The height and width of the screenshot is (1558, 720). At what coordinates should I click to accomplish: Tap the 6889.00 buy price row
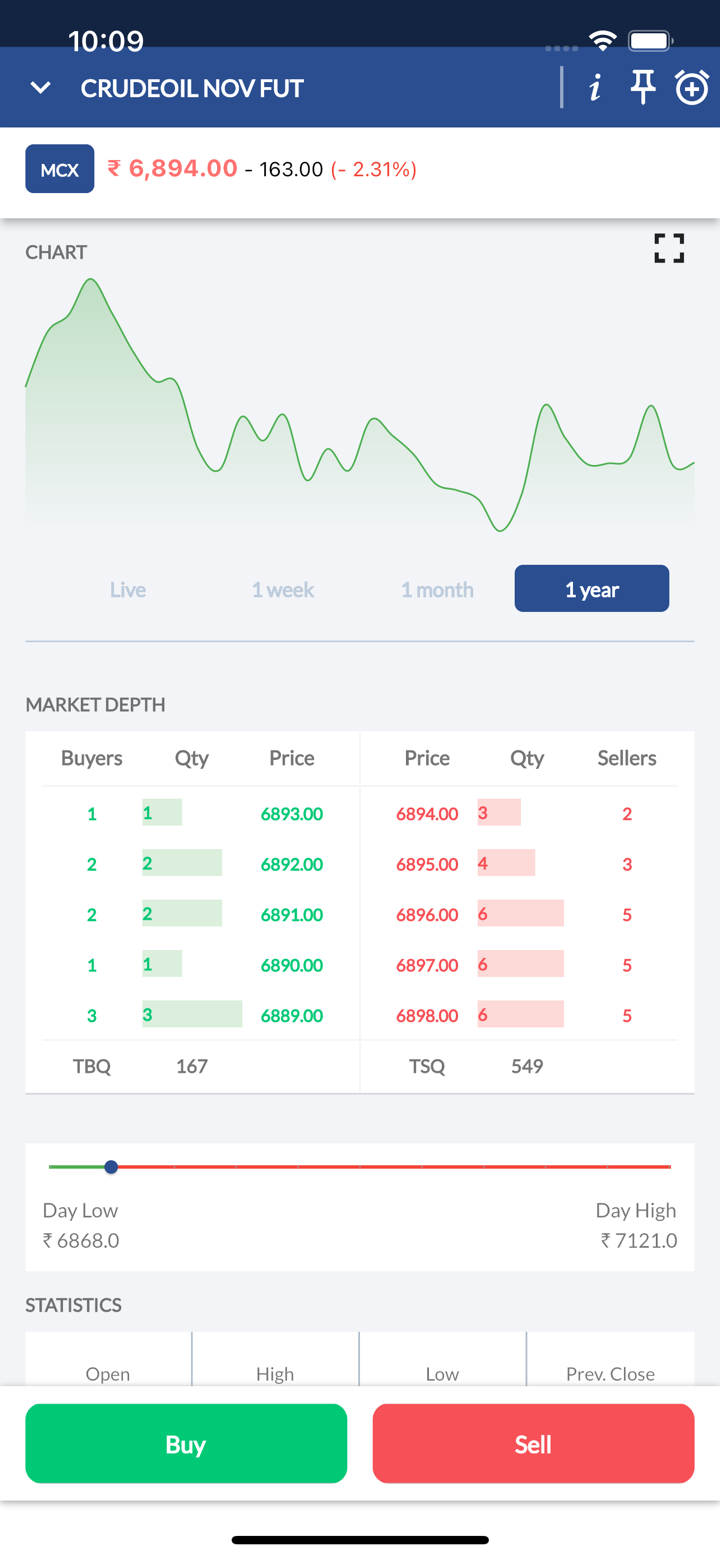[292, 1016]
